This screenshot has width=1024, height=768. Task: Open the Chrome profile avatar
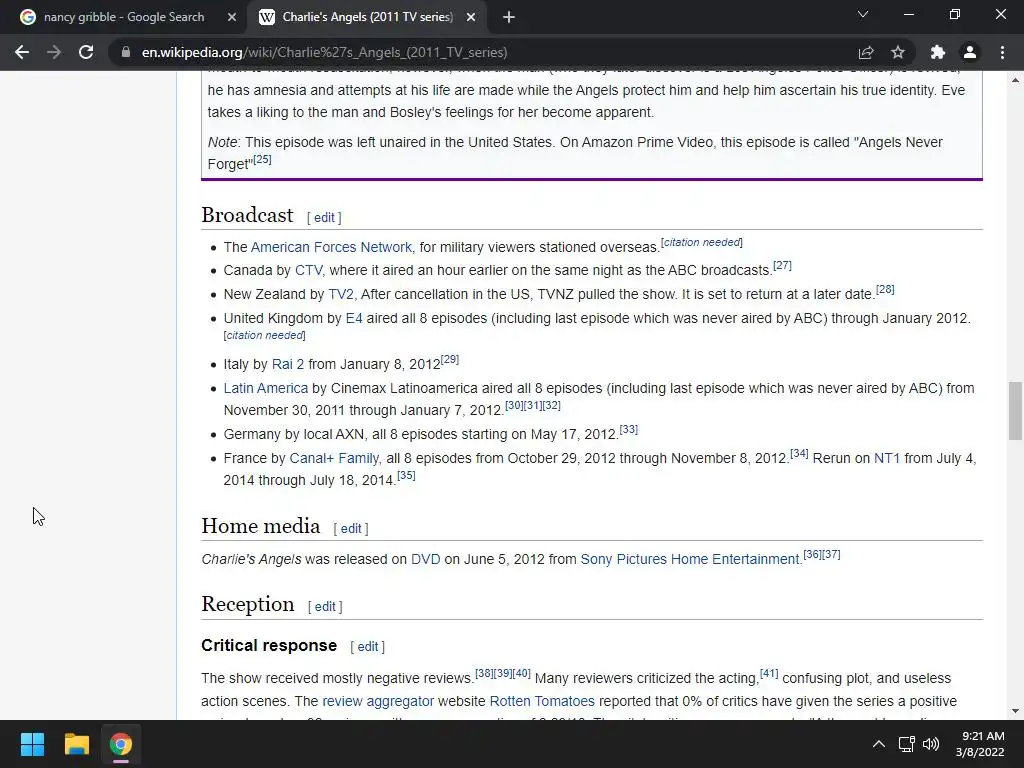pos(970,52)
